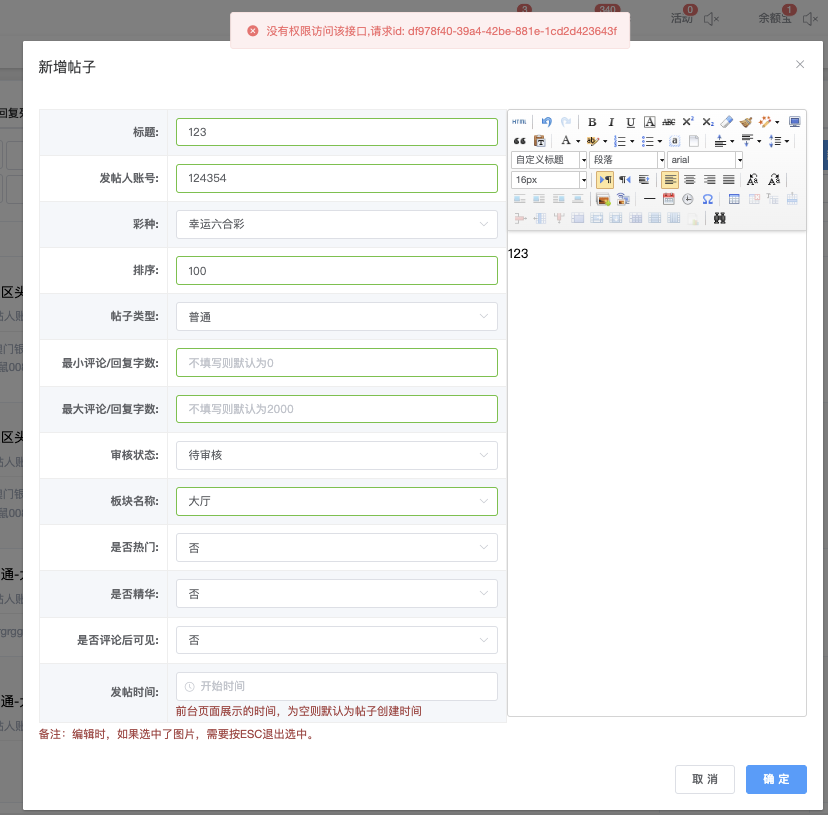
Task: Click the 确定 button to submit
Action: (x=776, y=780)
